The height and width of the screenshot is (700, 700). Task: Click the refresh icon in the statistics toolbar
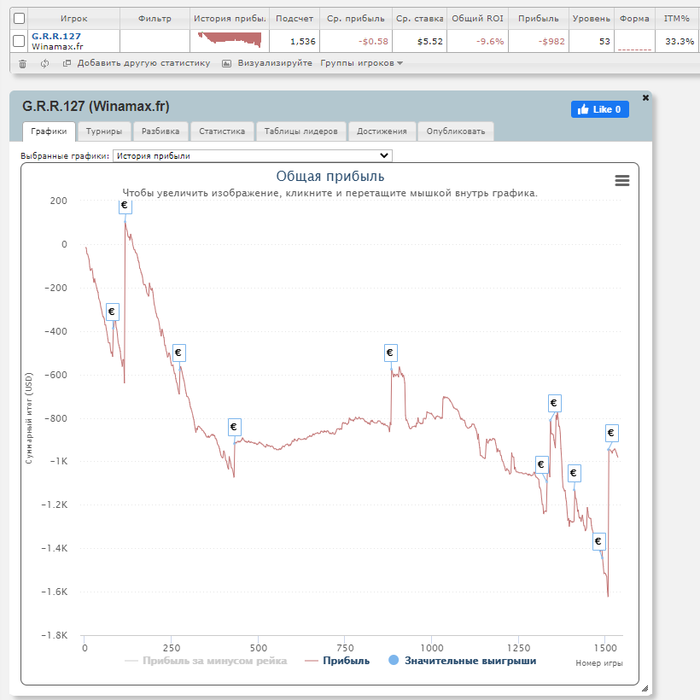45,64
